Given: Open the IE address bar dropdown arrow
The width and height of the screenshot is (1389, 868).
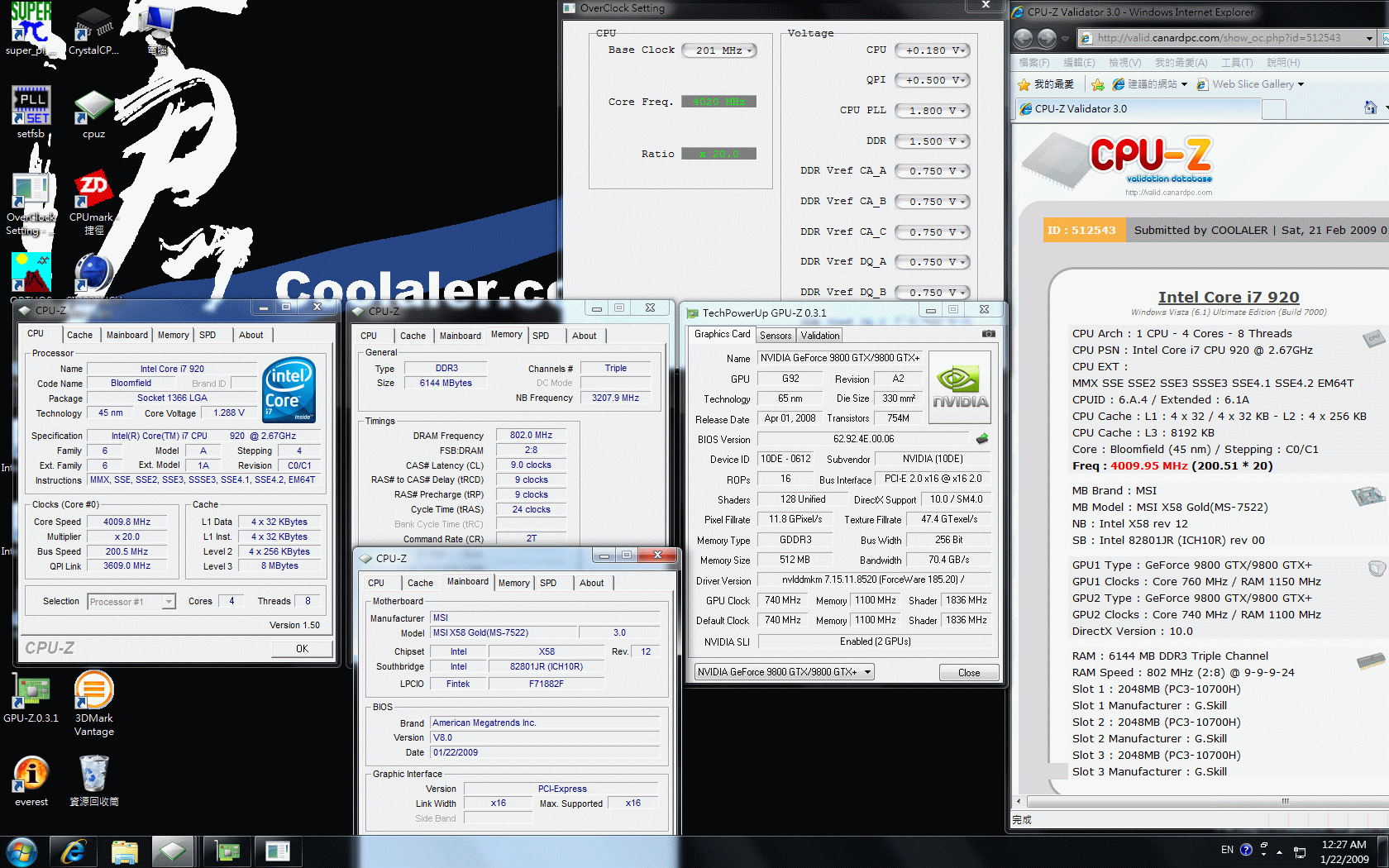Looking at the screenshot, I should [1368, 38].
